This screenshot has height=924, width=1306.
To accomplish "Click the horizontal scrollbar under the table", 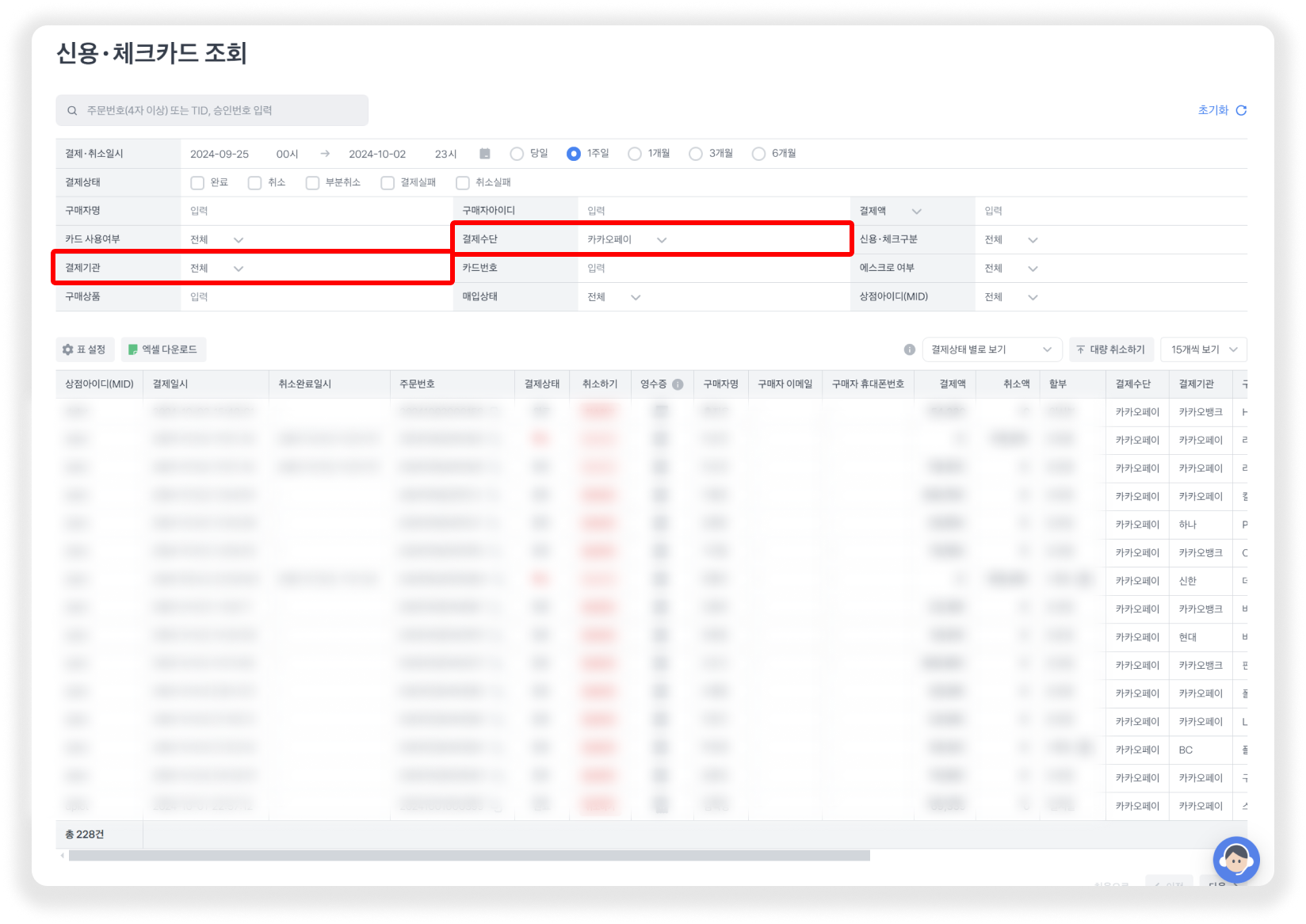I will coord(469,856).
